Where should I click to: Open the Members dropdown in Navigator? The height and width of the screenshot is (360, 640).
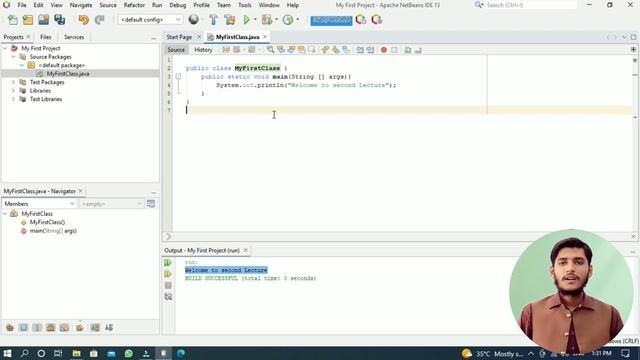point(39,204)
